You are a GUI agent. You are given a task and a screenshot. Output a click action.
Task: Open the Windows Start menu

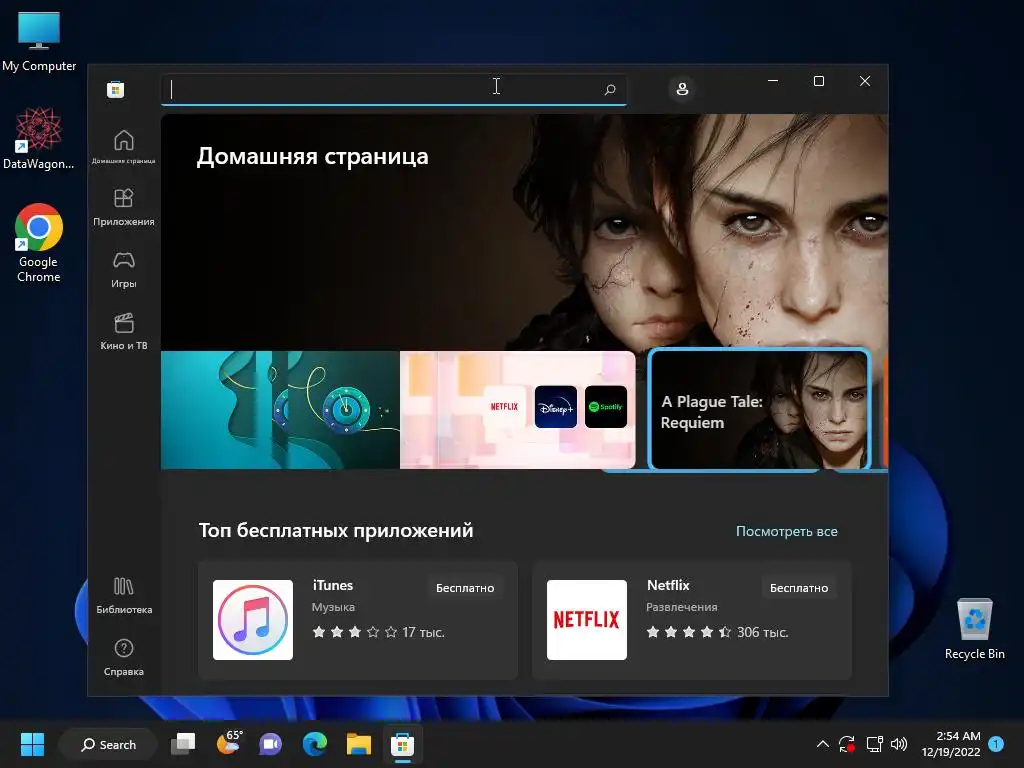32,744
